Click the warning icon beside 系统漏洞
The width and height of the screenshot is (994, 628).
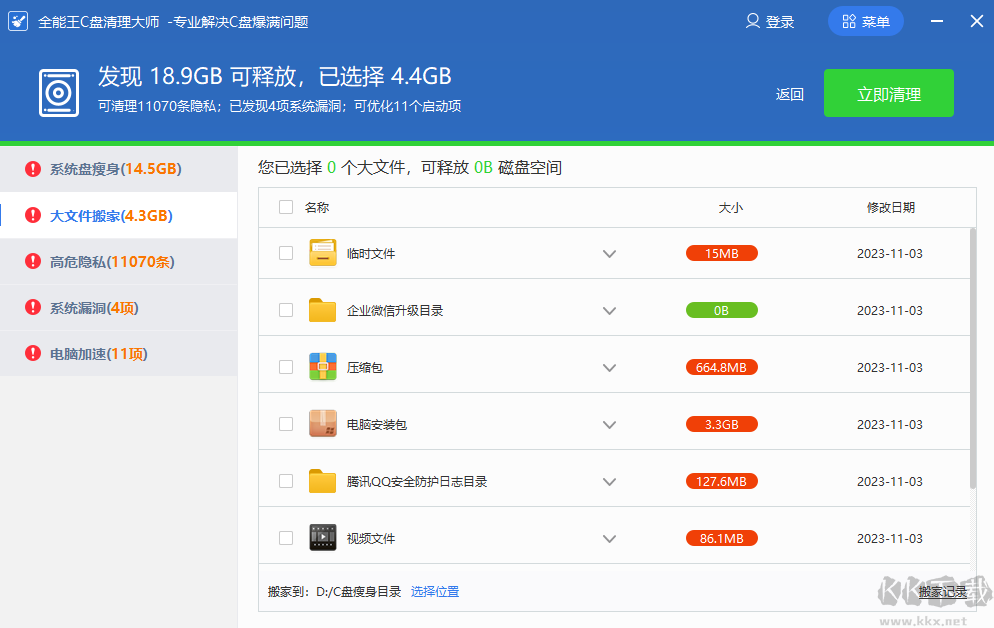(x=30, y=308)
